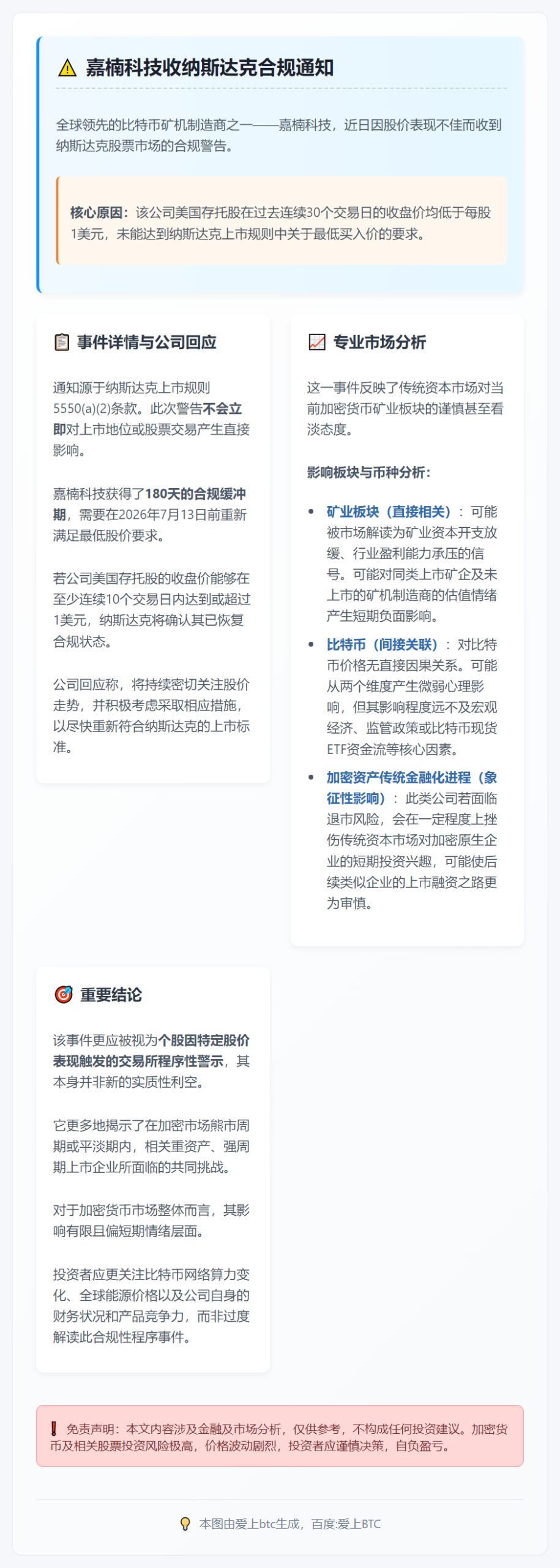Viewport: 560px width, 1568px height.
Task: Click the yellow warning triangle icon
Action: (67, 68)
